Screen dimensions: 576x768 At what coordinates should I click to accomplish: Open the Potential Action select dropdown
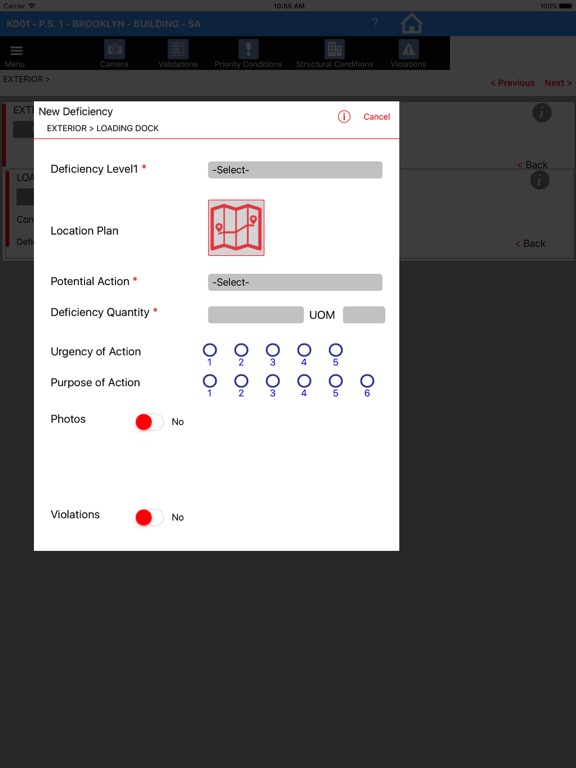click(x=295, y=282)
